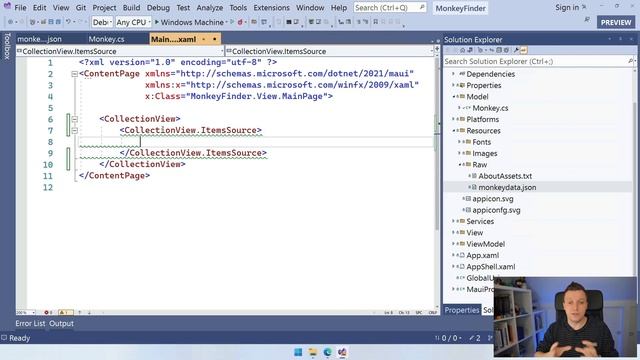Click the bookmark icon in toolbar
Screen dimensions: 640x360
pyautogui.click(x=375, y=22)
